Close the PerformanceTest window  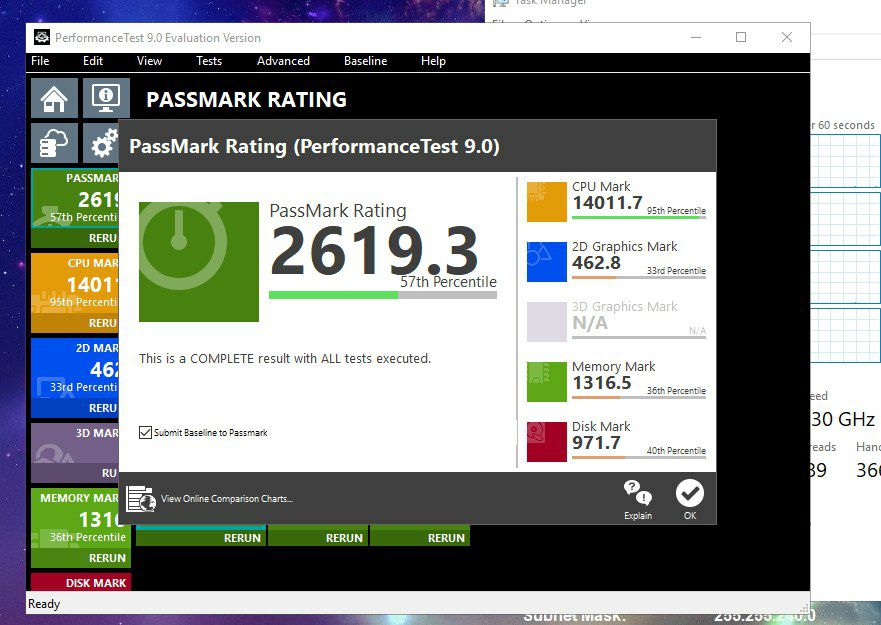(x=787, y=38)
